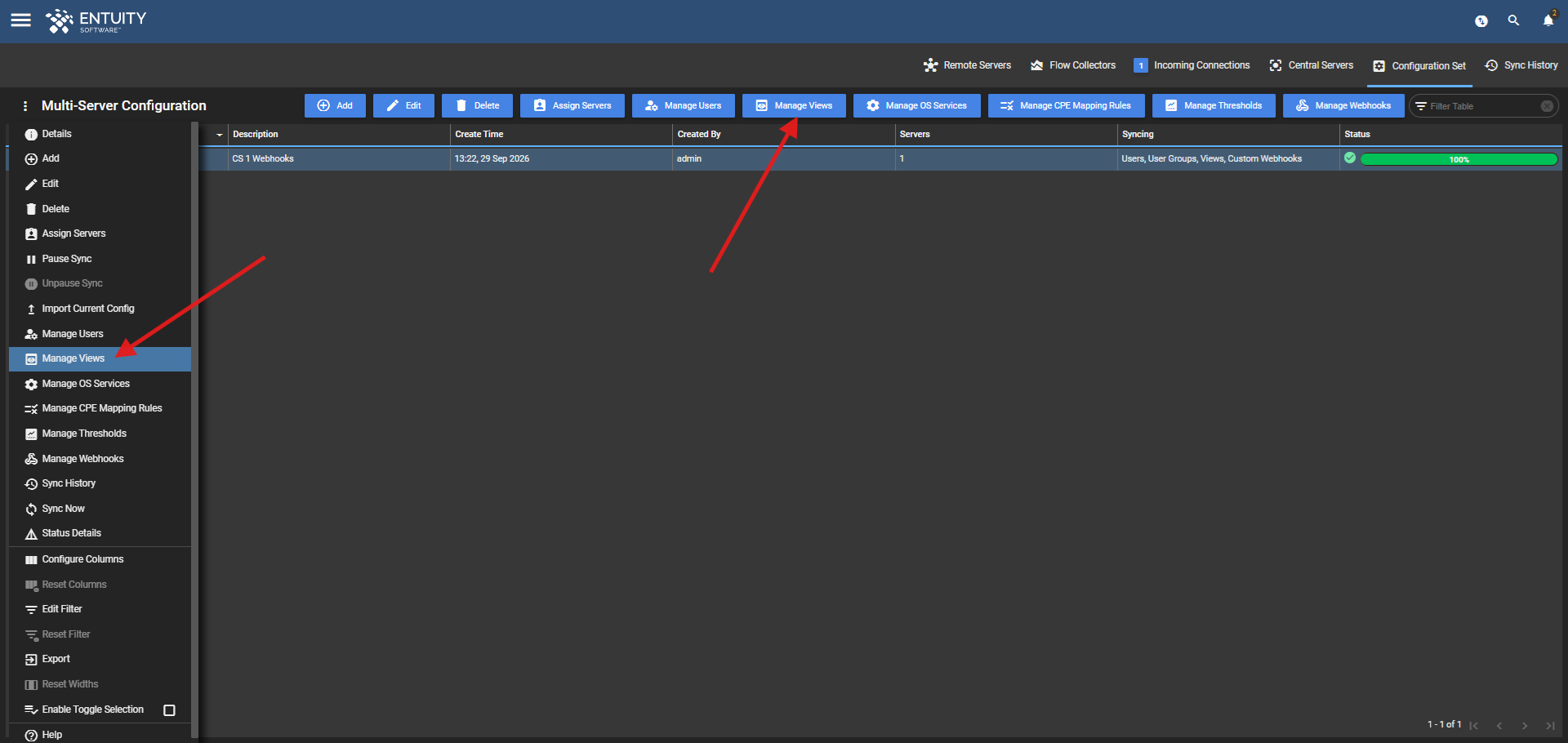Click the side menu vertical scrollbar
The image size is (1568, 743).
pyautogui.click(x=194, y=431)
